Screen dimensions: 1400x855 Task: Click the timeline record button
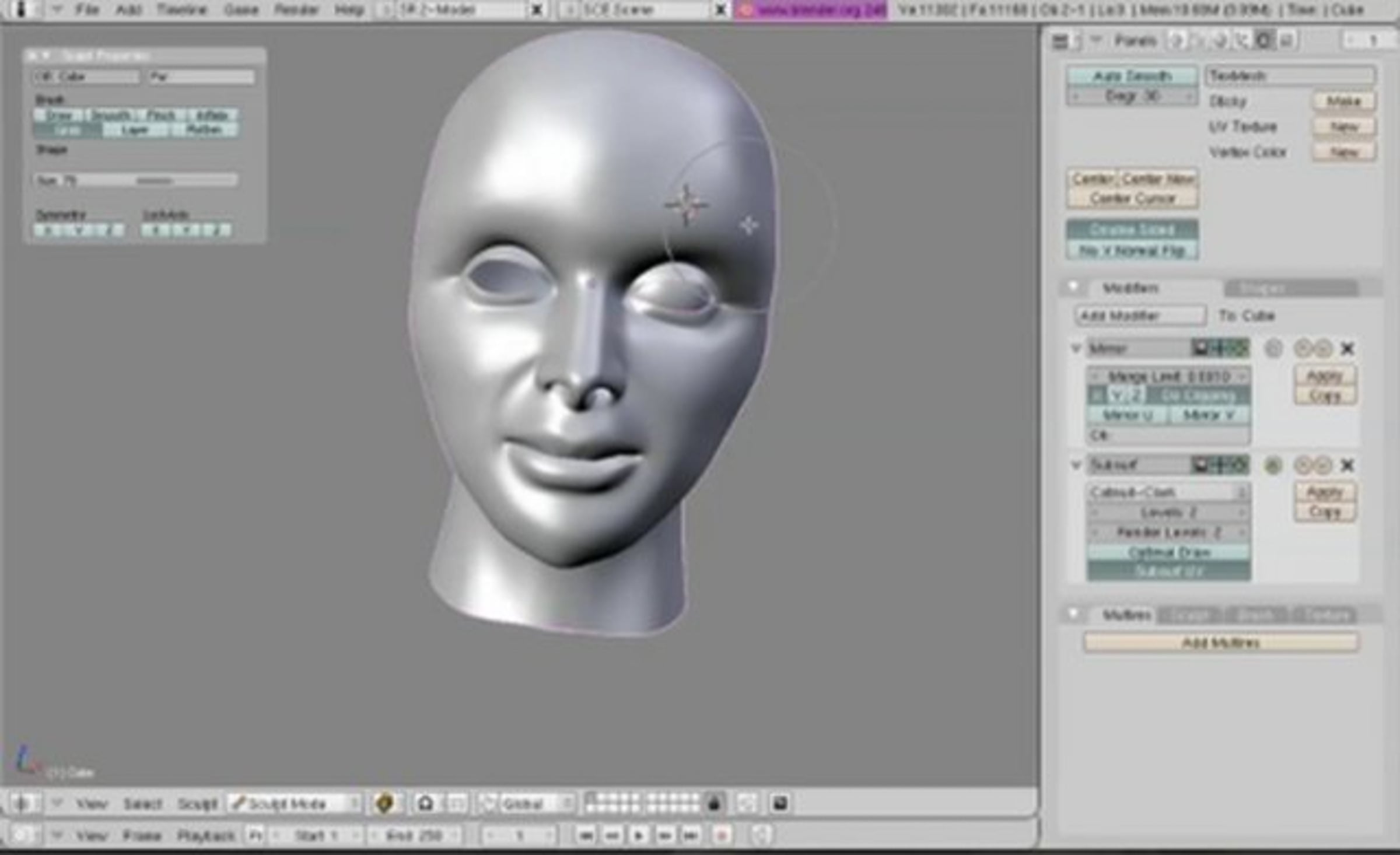click(722, 835)
